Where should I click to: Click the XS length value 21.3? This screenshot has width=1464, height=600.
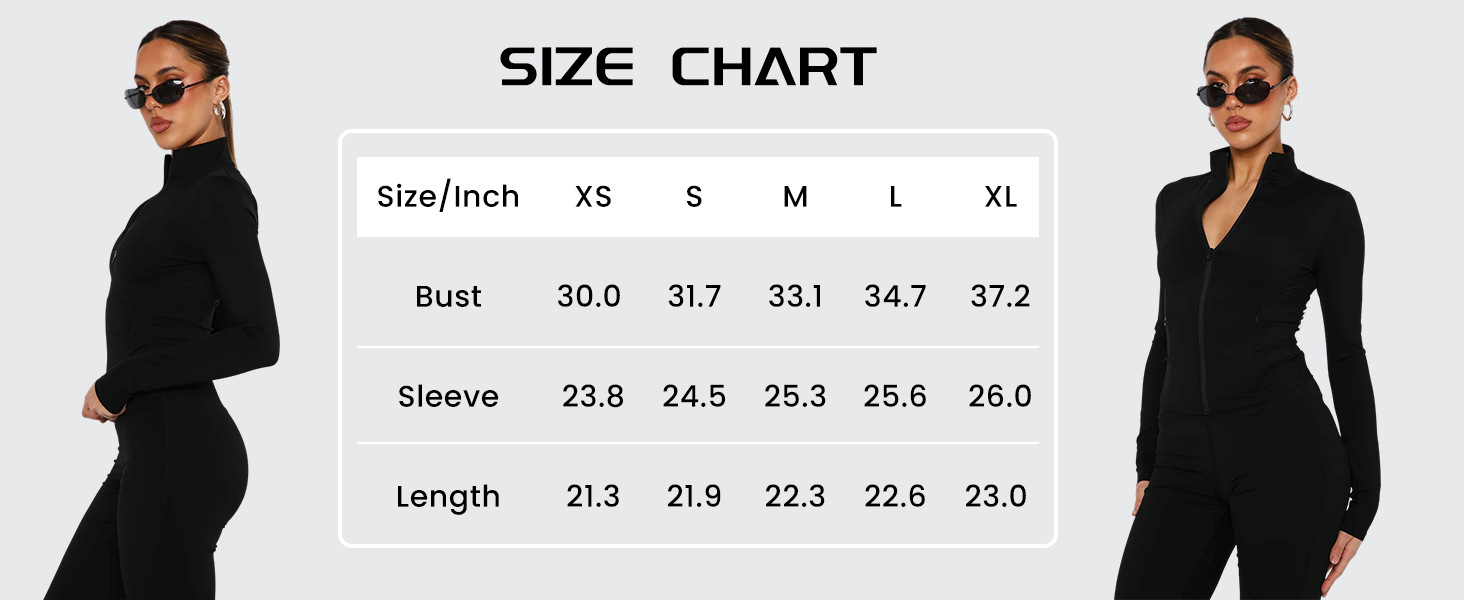point(593,497)
